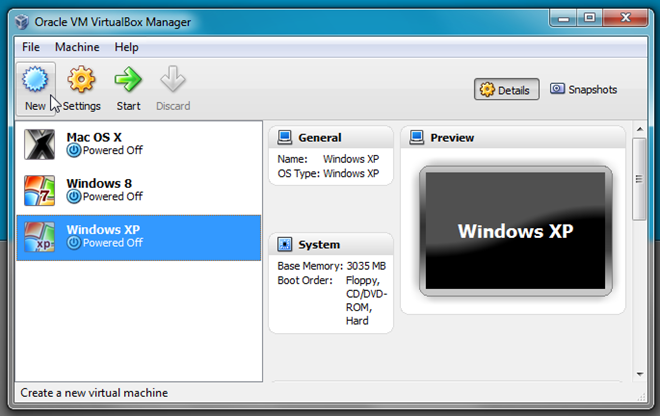This screenshot has height=416, width=660.
Task: Click the Preview section header label
Action: pos(452,138)
